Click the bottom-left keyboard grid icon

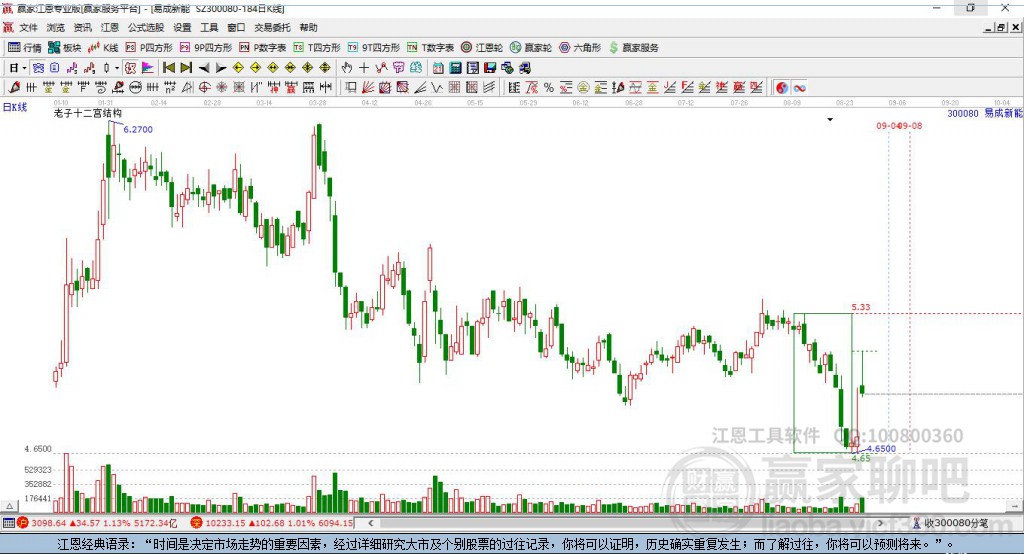point(8,523)
